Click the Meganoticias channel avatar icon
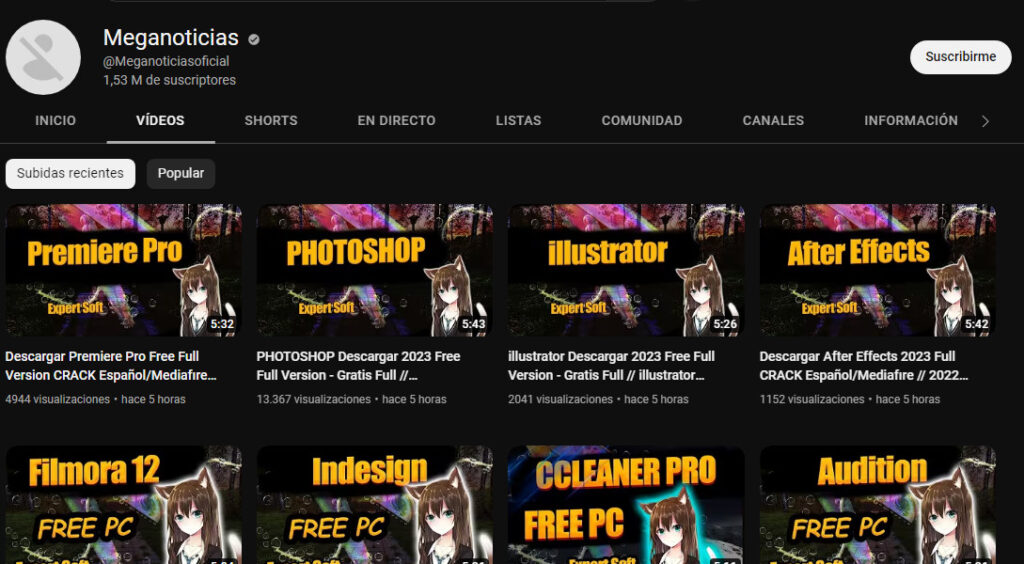The image size is (1024, 564). pos(43,57)
